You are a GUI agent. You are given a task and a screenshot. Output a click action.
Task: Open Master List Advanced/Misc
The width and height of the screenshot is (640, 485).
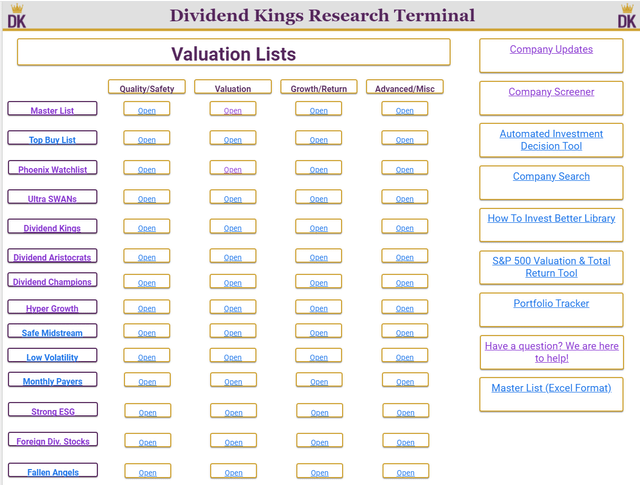point(404,109)
